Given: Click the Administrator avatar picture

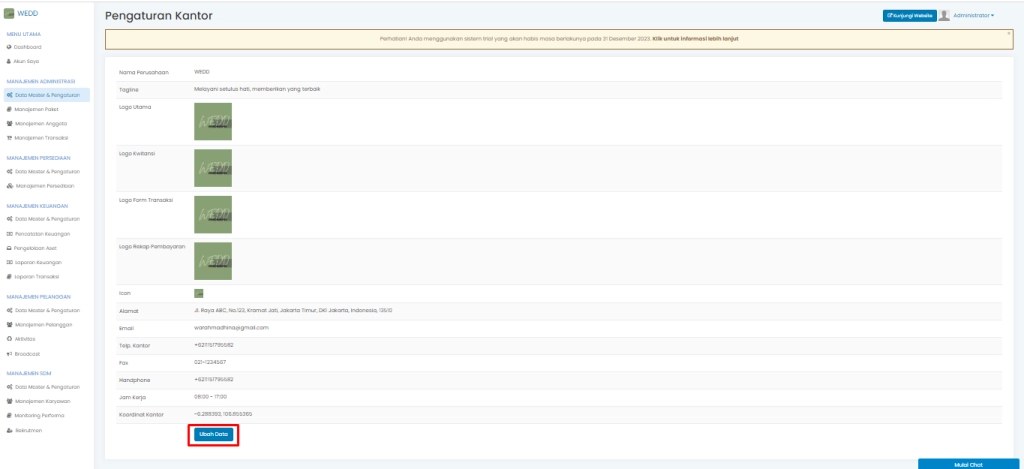Looking at the screenshot, I should coord(944,16).
